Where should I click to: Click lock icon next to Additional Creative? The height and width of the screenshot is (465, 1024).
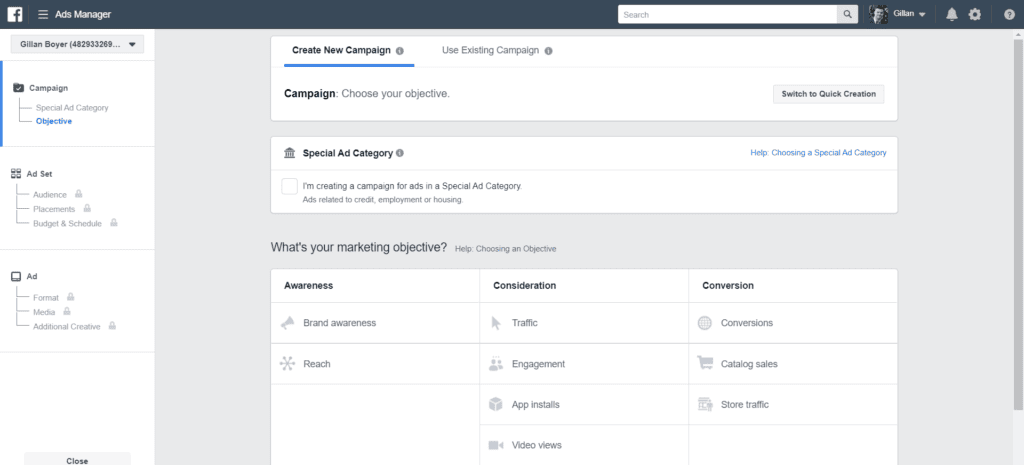[112, 325]
